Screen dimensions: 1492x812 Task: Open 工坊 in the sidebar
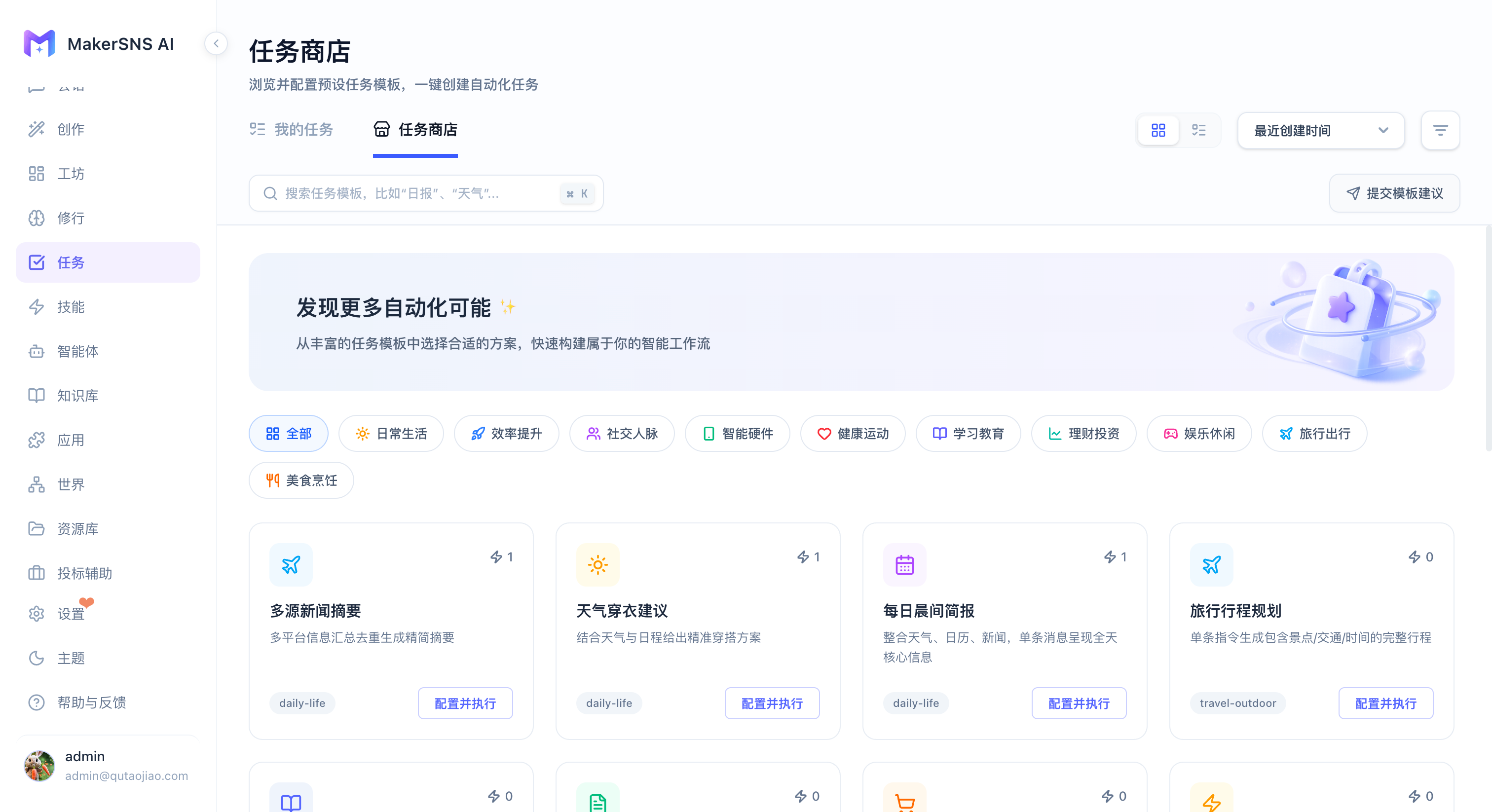pos(108,174)
